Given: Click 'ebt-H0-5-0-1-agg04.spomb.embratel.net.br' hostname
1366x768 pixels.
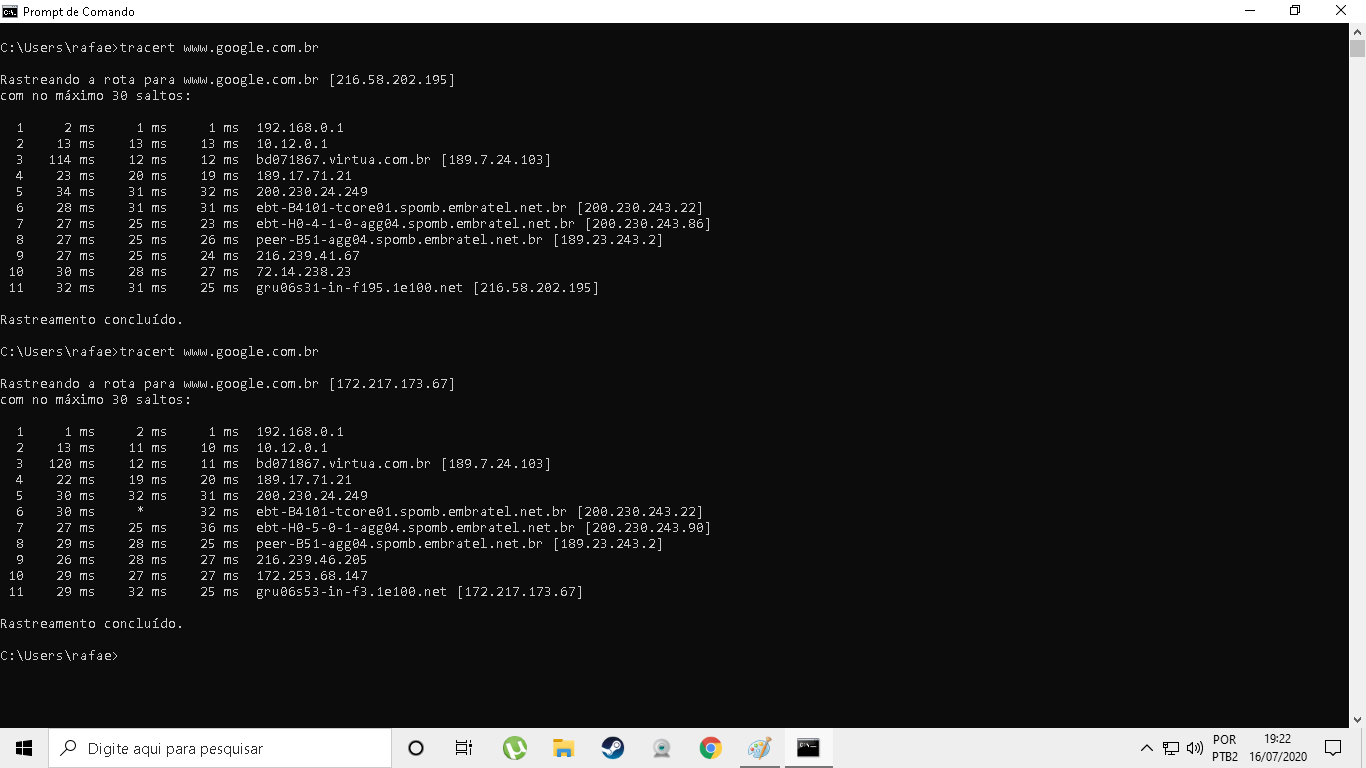Looking at the screenshot, I should (x=416, y=528).
